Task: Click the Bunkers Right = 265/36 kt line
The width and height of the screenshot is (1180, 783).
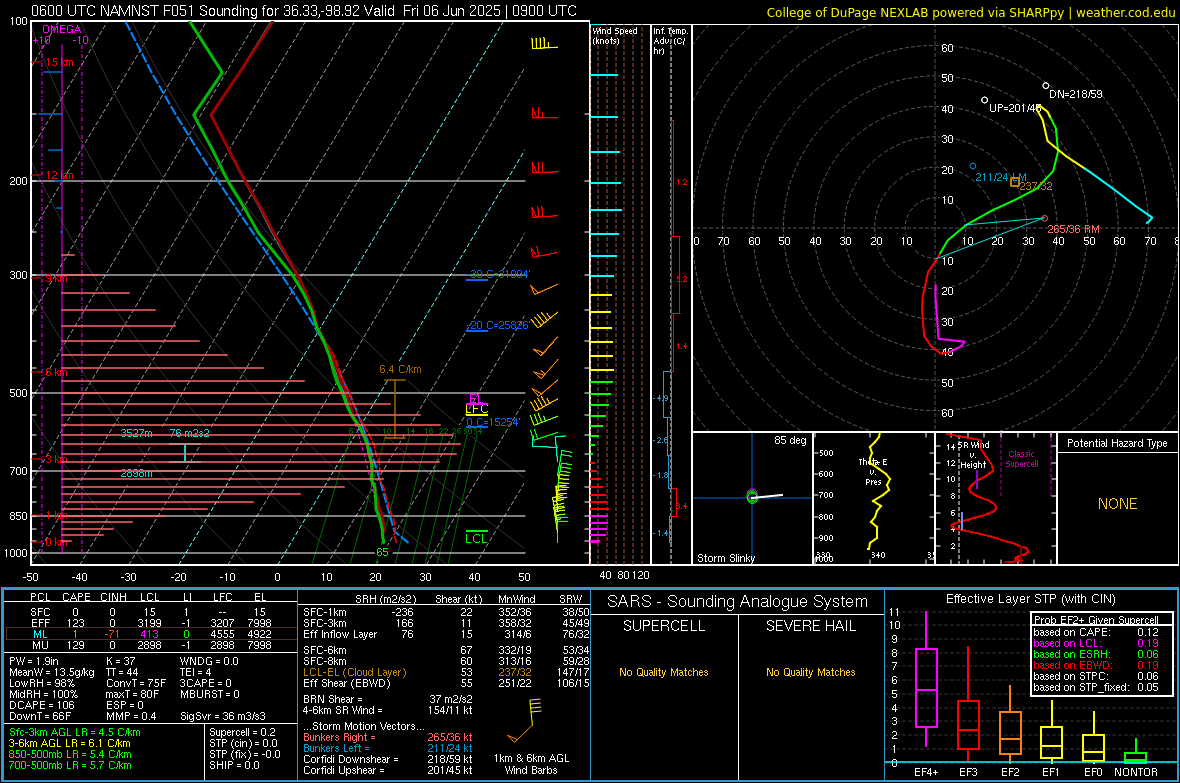Action: point(388,737)
